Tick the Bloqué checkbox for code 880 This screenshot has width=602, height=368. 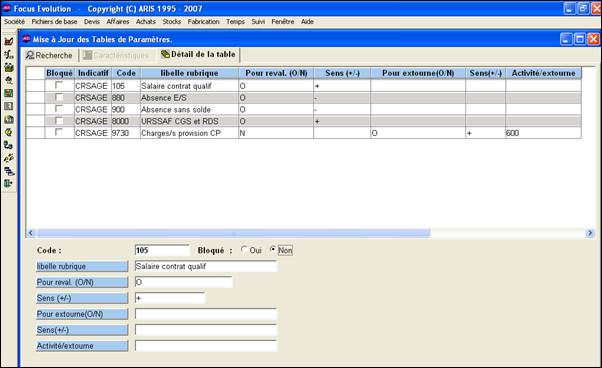click(59, 97)
